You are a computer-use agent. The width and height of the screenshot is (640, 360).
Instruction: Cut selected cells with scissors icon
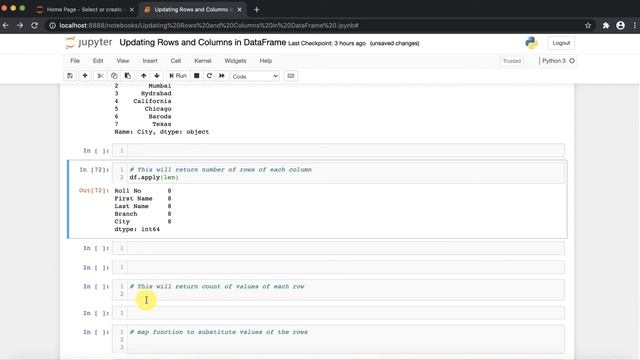(100, 76)
